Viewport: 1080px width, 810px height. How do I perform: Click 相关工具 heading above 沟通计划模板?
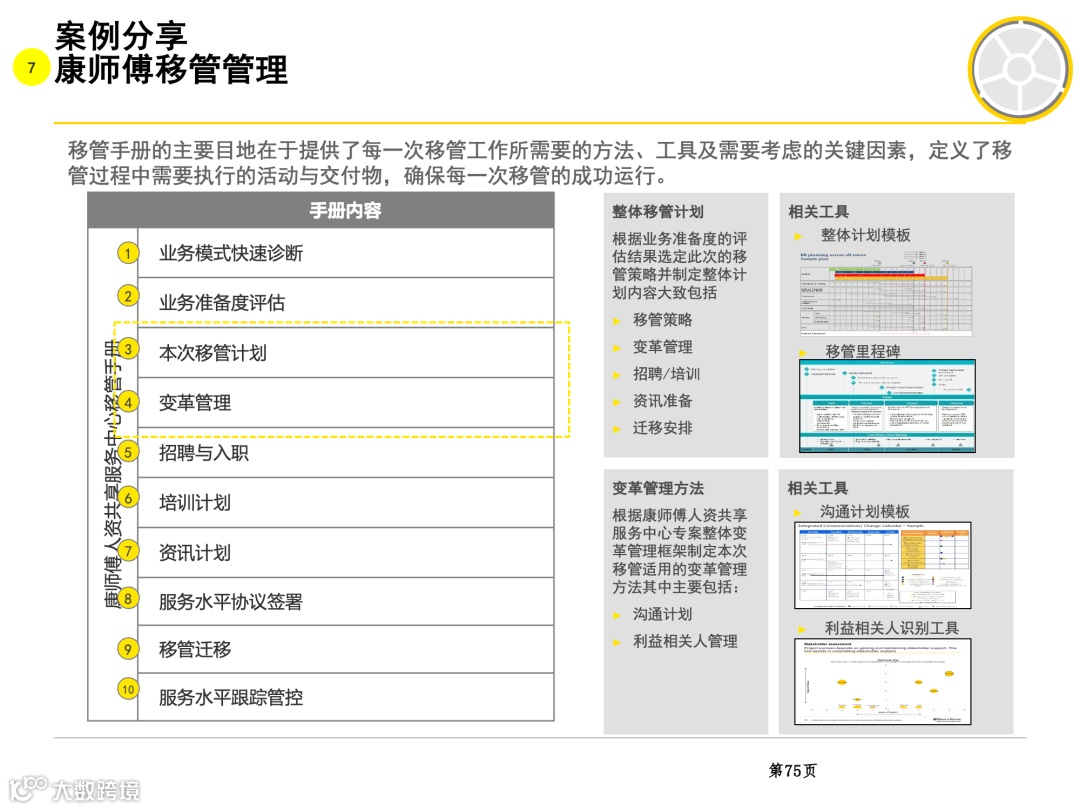point(818,488)
